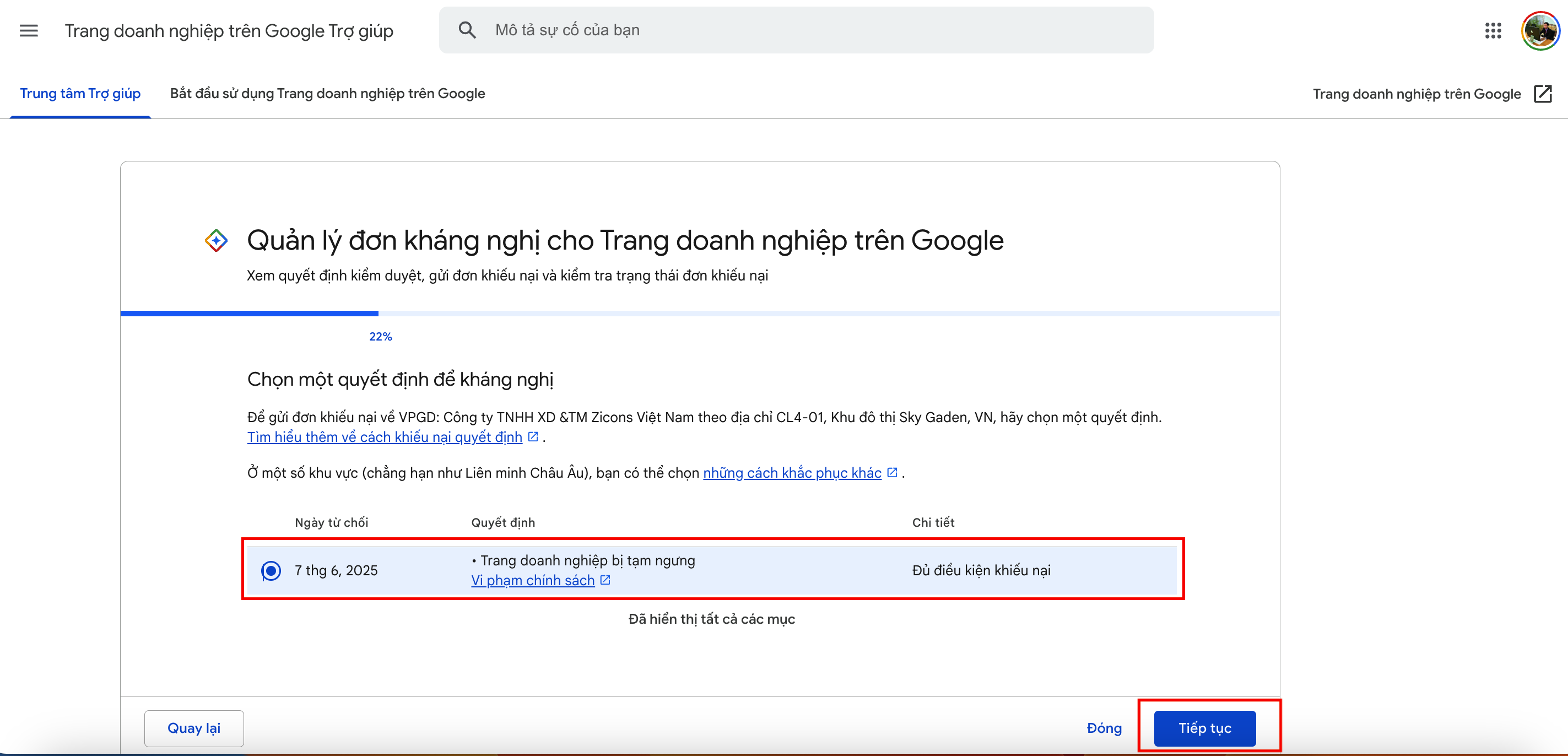Focus the Mô tả sự cố search field
Viewport: 1568px width, 756px height.
[796, 30]
